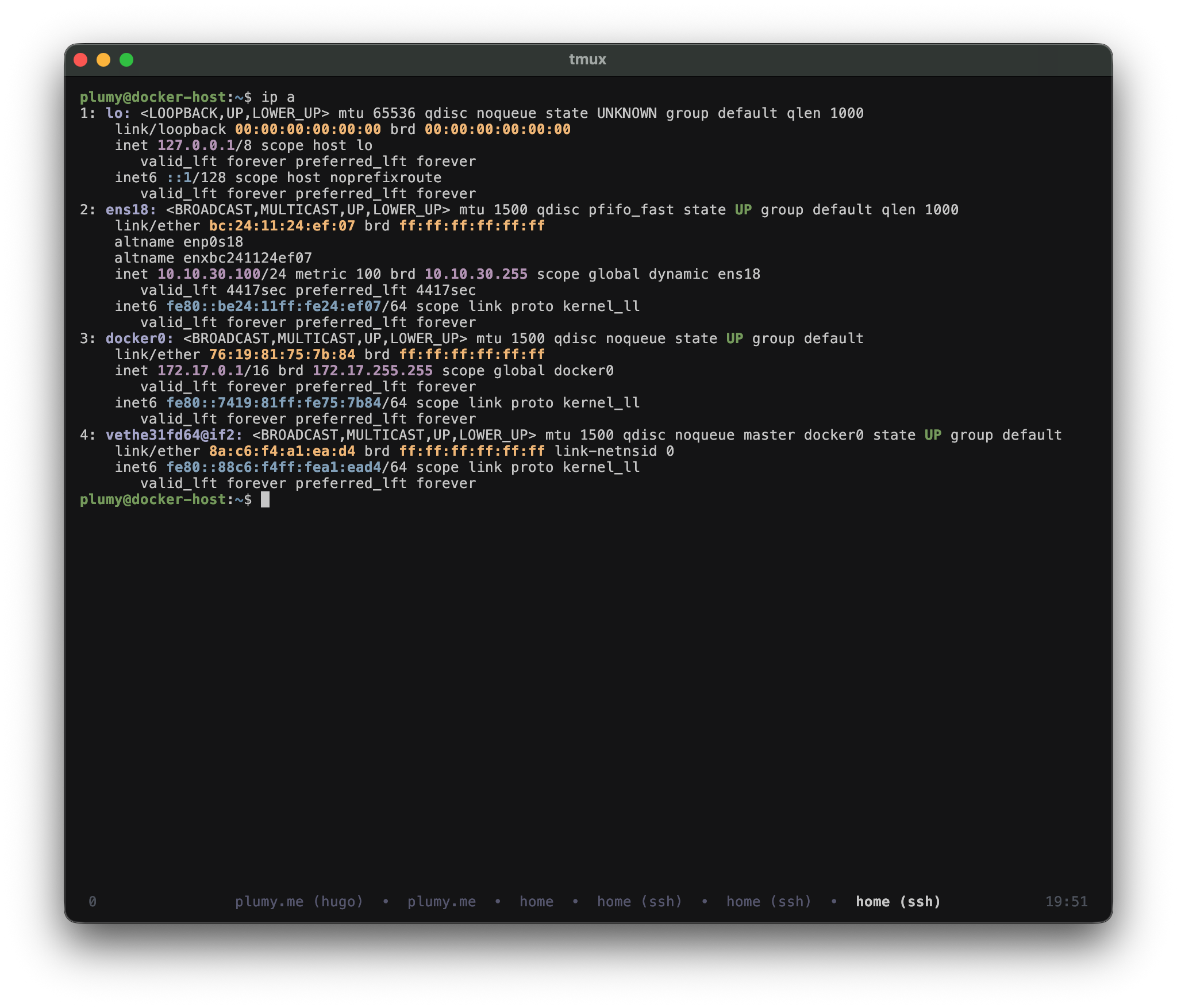Click the tmux window title
Viewport: 1177px width, 1008px height.
pyautogui.click(x=587, y=59)
